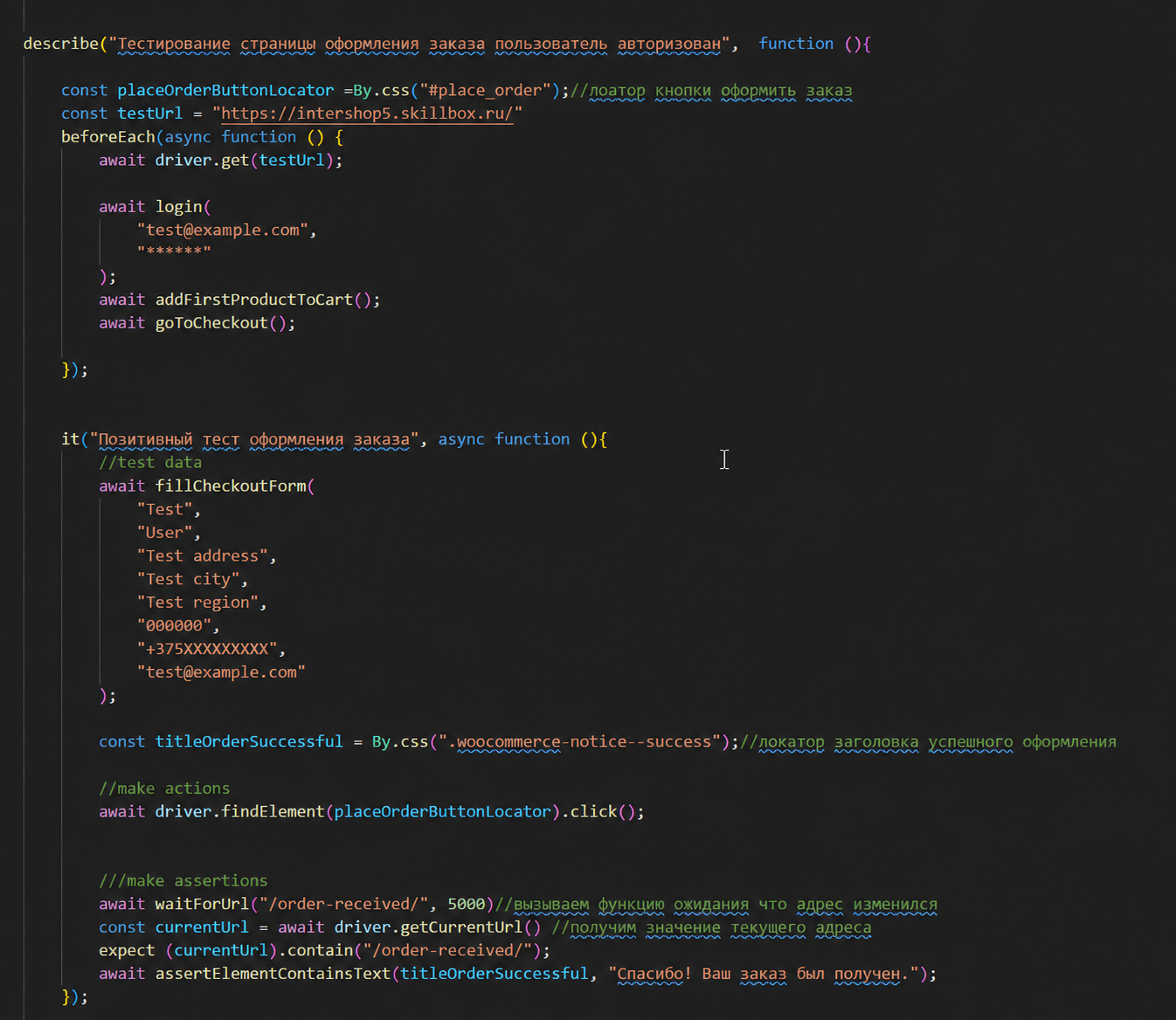Select test title "Позитивный тест оформления заказа"
Image resolution: width=1176 pixels, height=1020 pixels.
pos(254,439)
